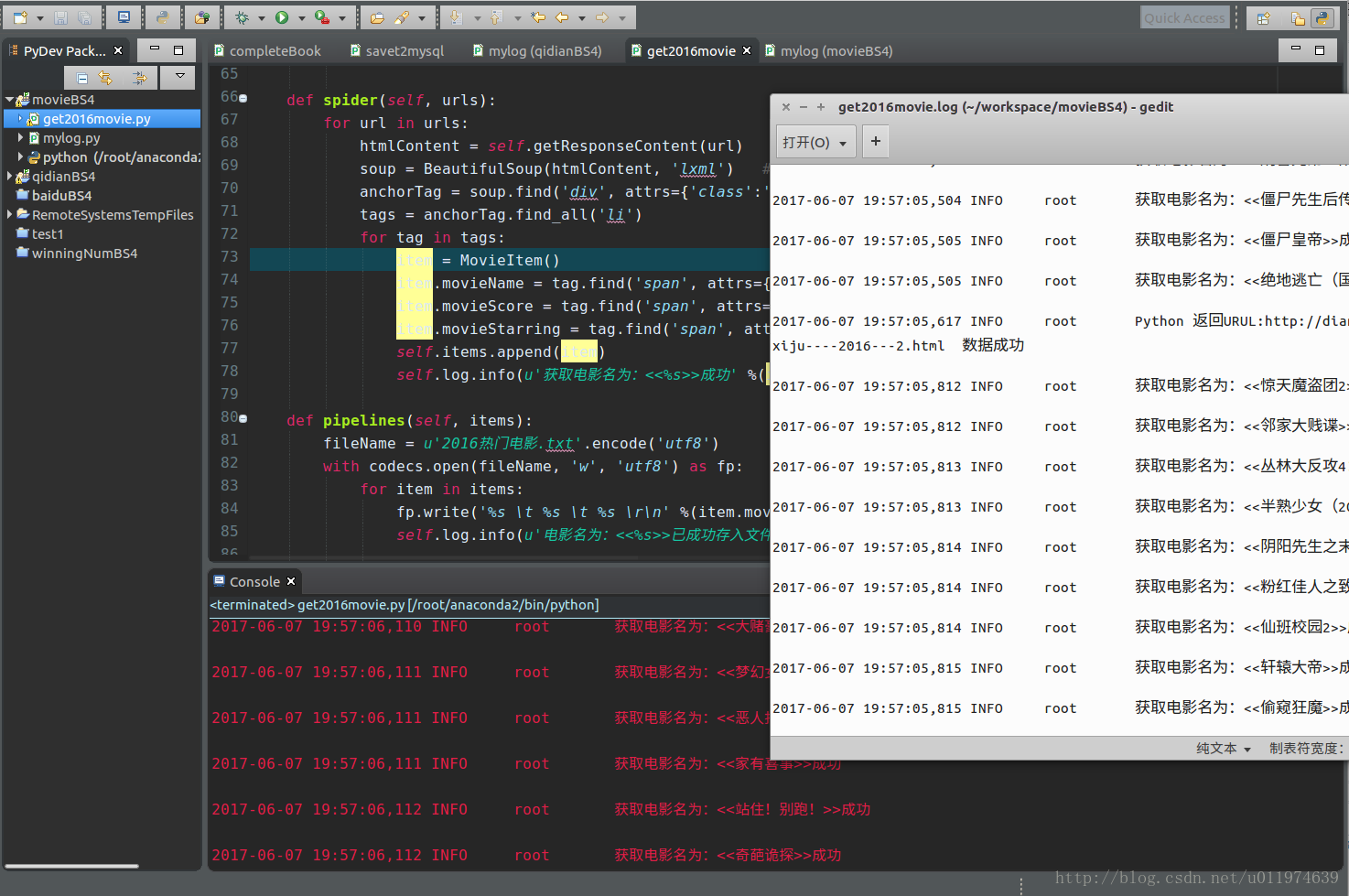This screenshot has height=896, width=1349.
Task: Switch to the PyDev perspective button
Action: [x=1322, y=18]
